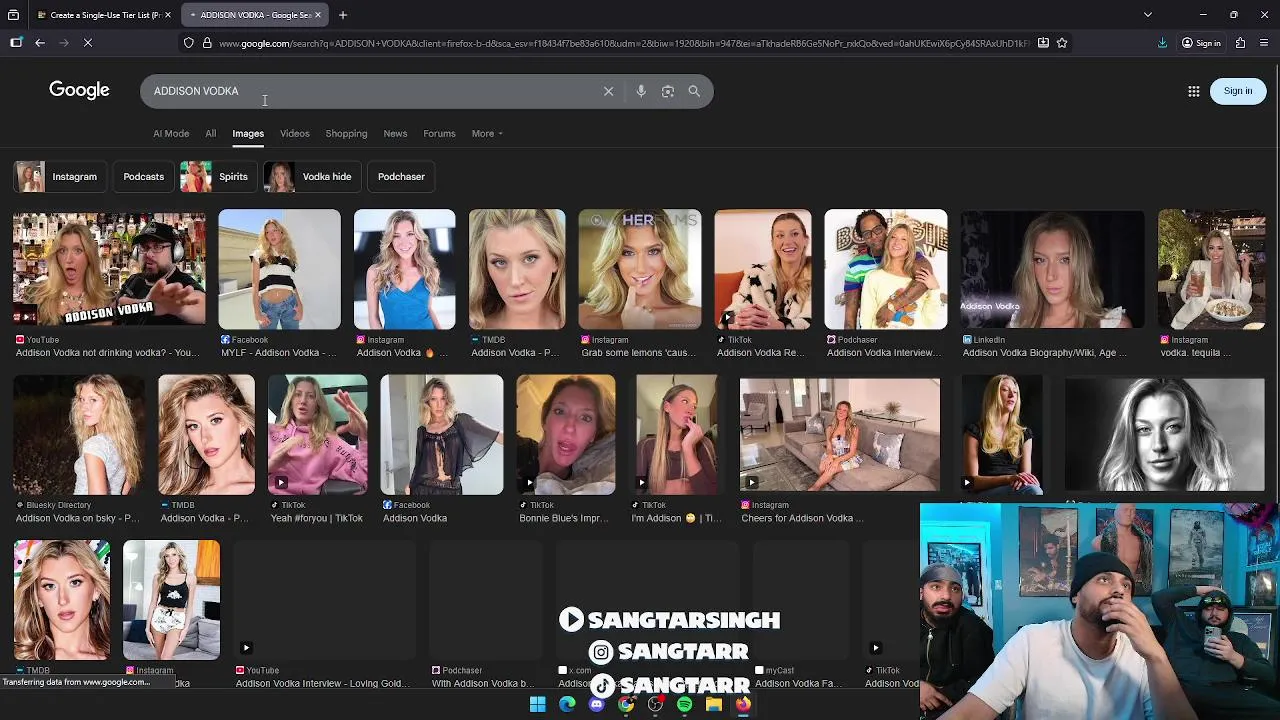
Task: Stop loading the page
Action: click(x=87, y=43)
